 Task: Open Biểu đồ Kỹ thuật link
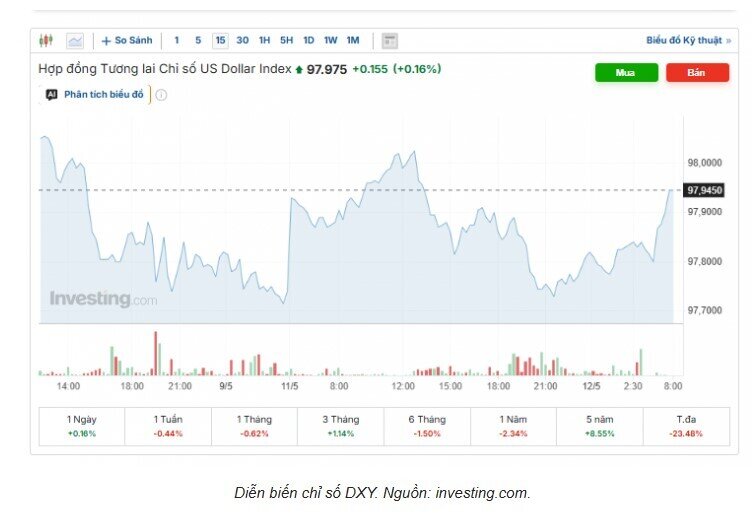689,40
